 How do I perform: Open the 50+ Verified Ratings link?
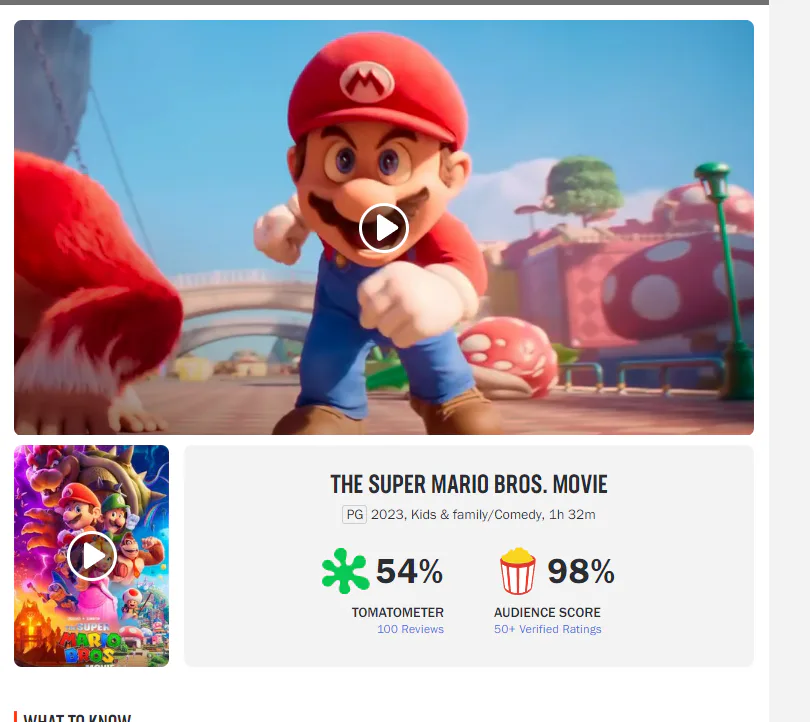pyautogui.click(x=548, y=629)
